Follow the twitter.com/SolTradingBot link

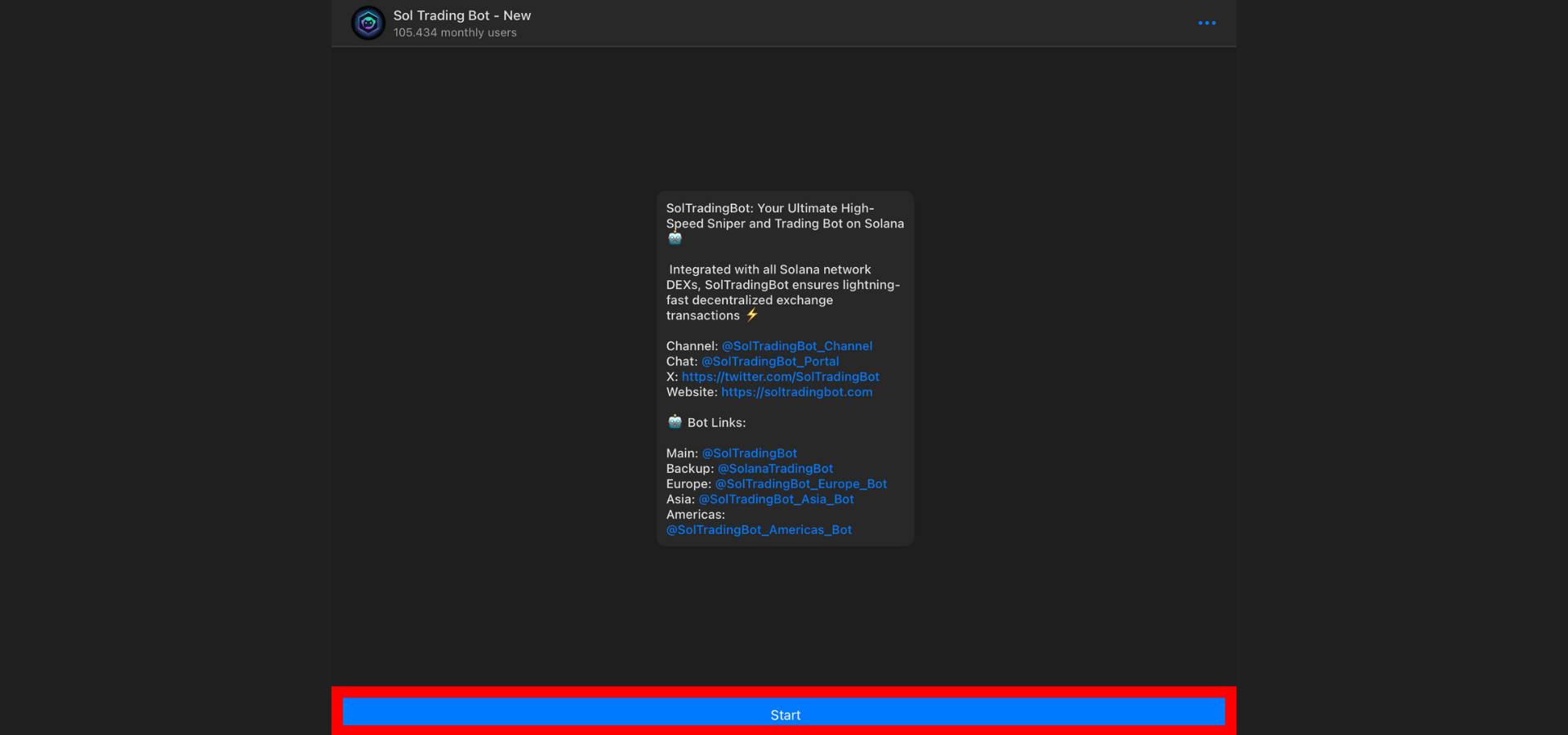780,376
